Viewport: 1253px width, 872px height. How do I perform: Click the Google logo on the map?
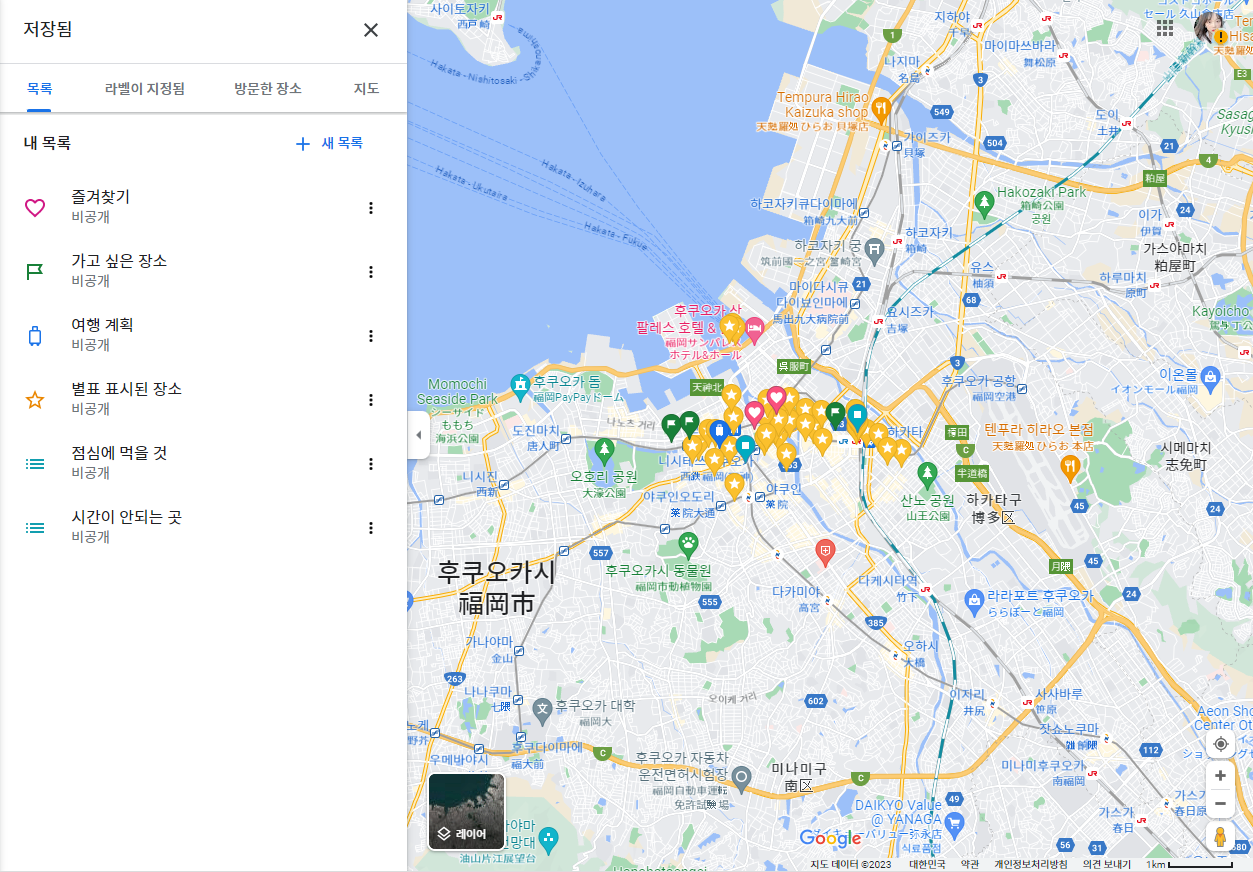click(x=830, y=838)
